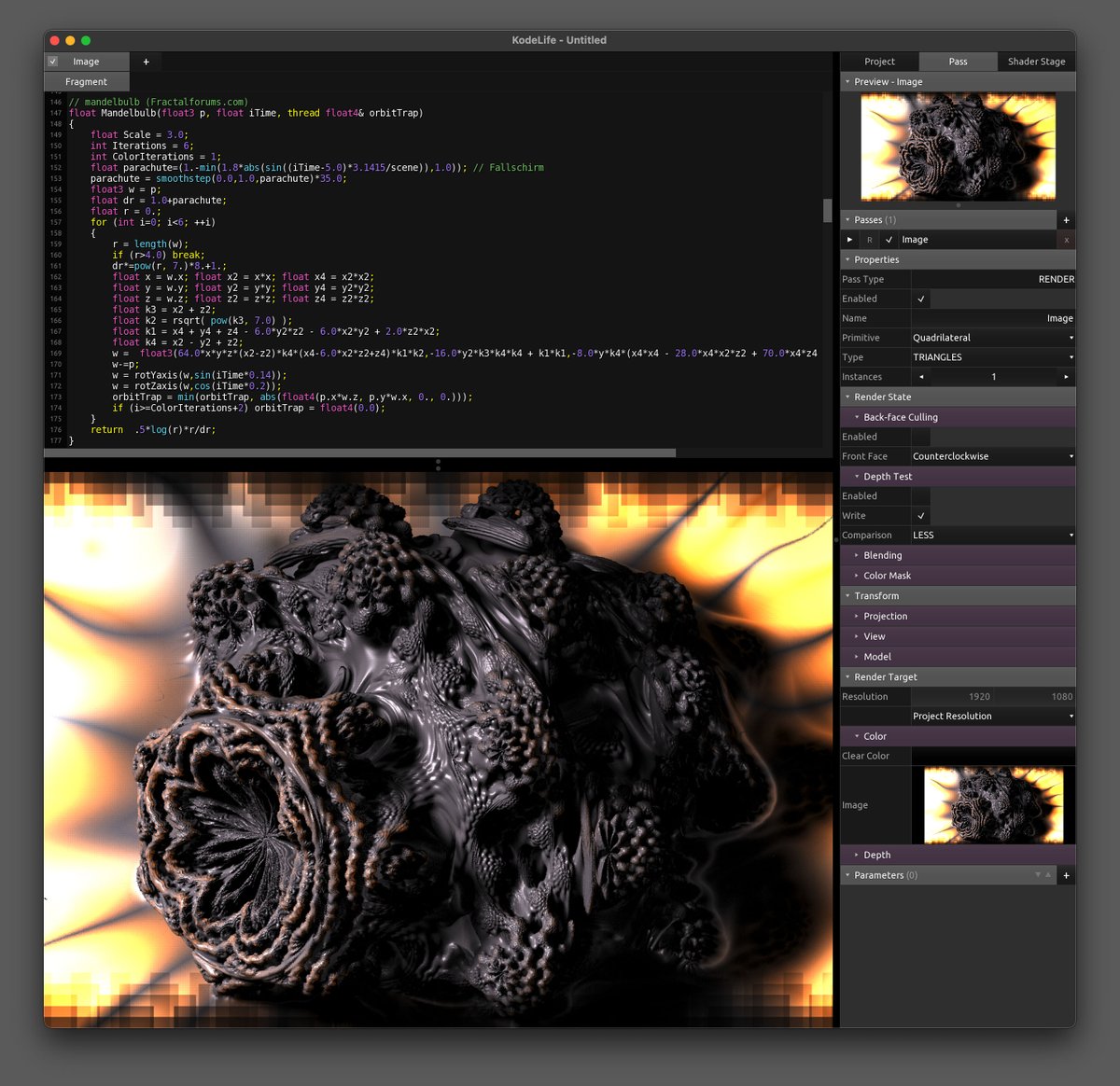
Task: Click the Resolution height field 1080
Action: point(1034,697)
